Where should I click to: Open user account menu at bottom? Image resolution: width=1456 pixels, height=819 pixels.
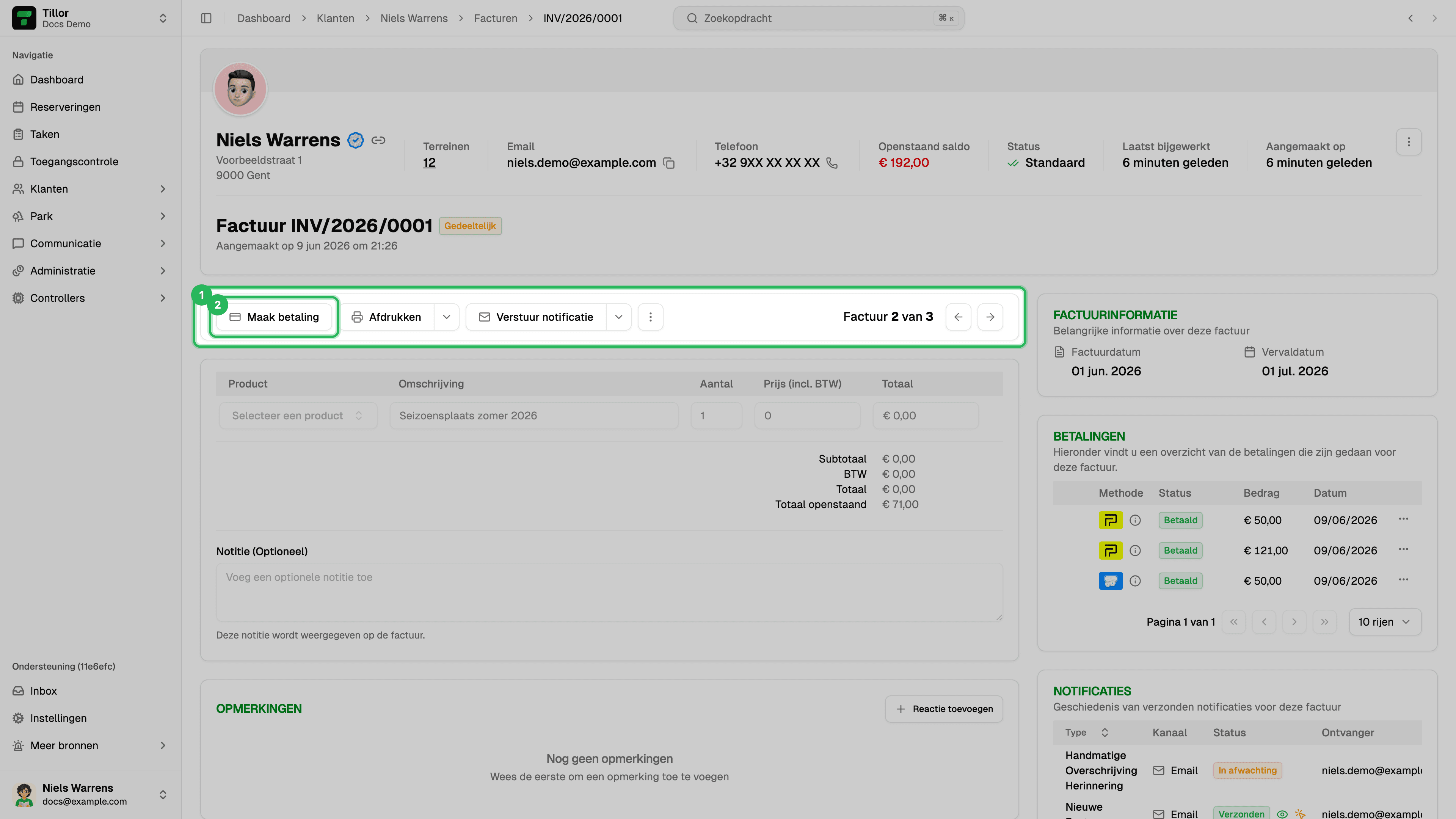(x=91, y=794)
